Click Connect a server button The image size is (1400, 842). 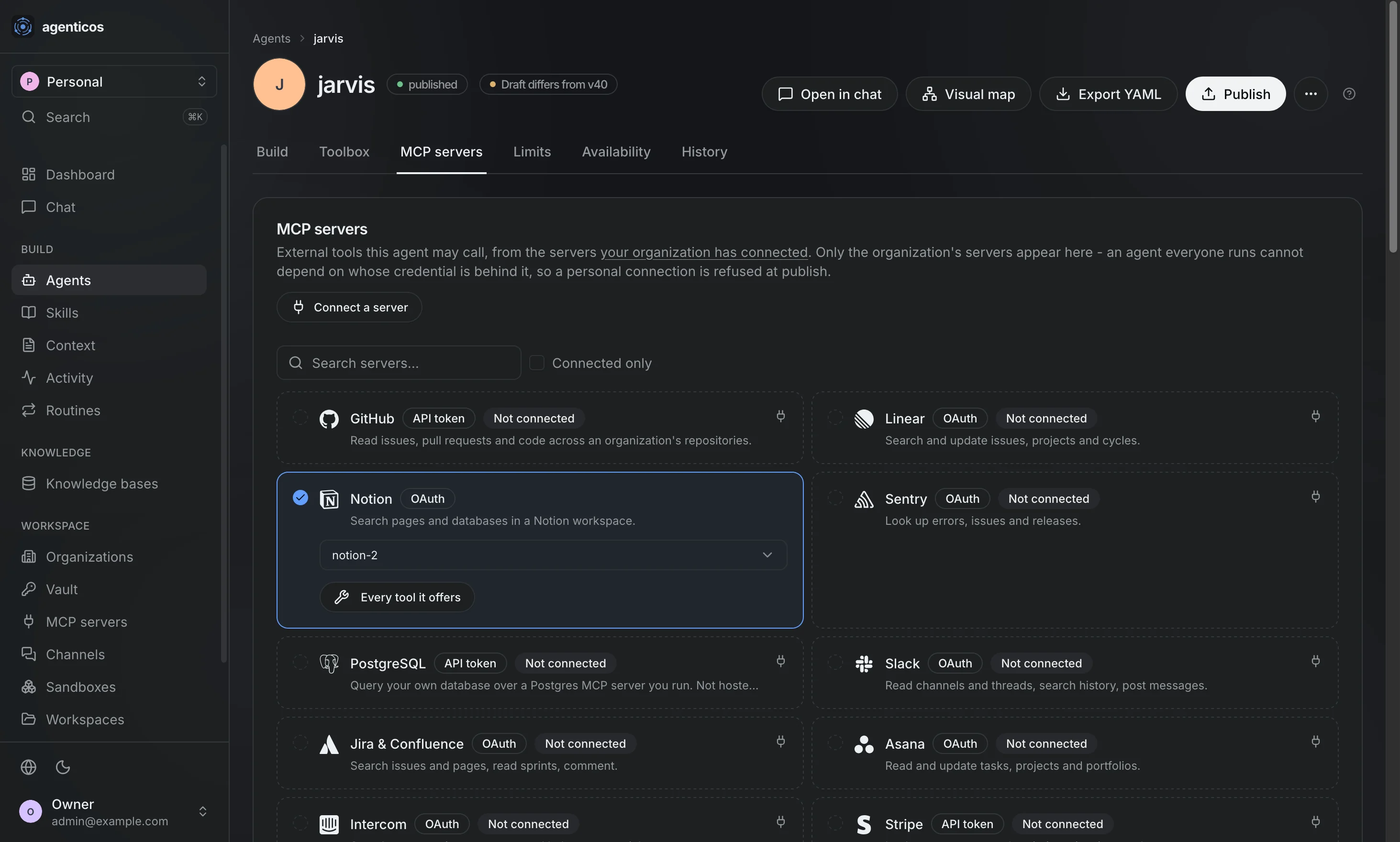click(x=349, y=307)
